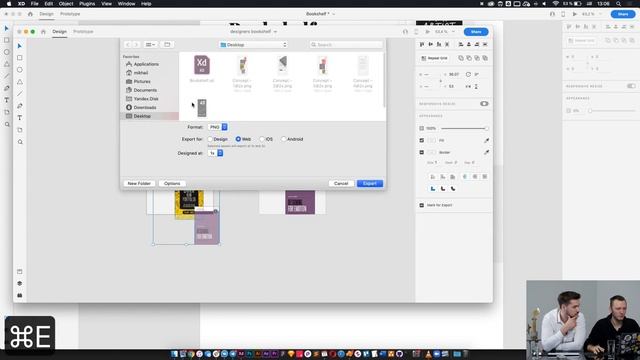
Task: Select Design export radio button
Action: [x=210, y=139]
